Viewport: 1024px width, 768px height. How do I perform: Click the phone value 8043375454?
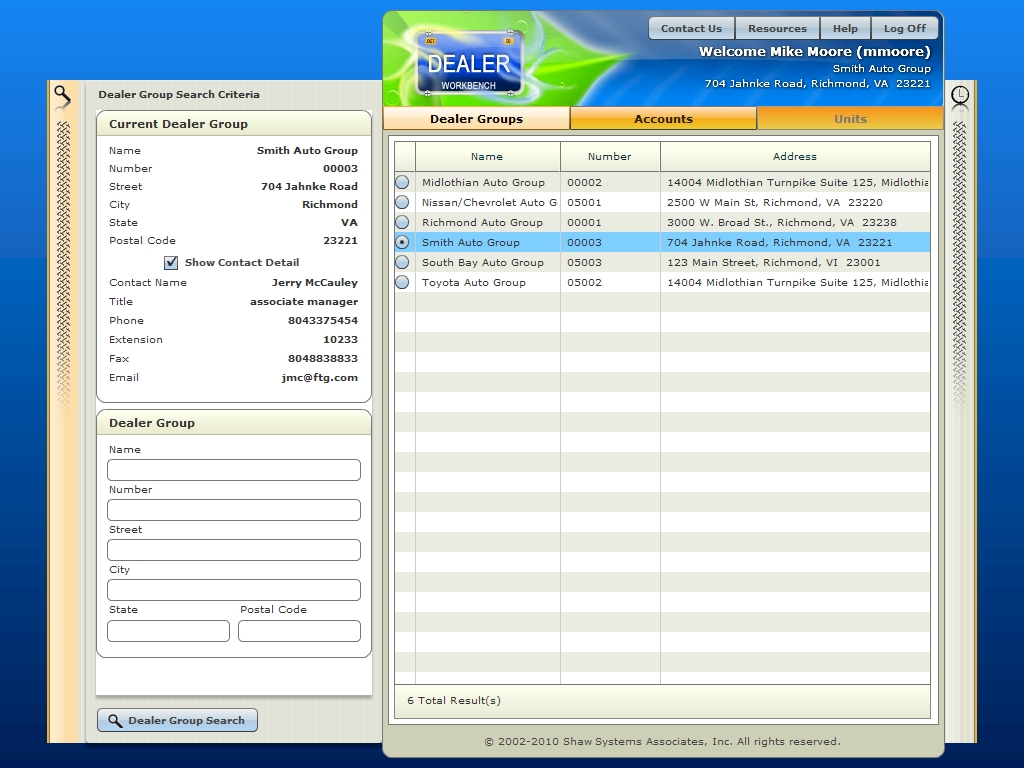tap(323, 321)
